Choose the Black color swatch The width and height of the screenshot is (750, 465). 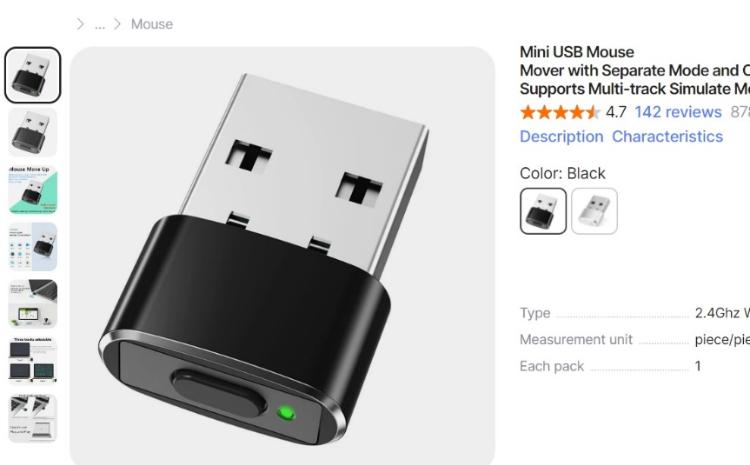pyautogui.click(x=543, y=211)
